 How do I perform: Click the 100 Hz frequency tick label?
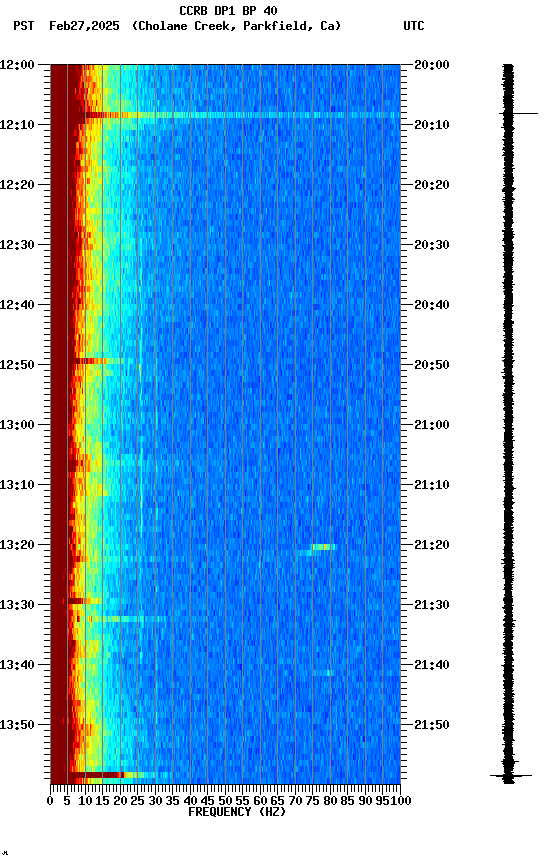click(401, 801)
